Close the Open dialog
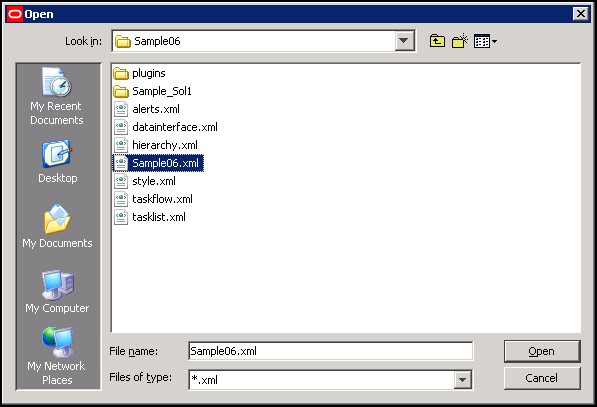Viewport: 597px width, 407px height. (581, 14)
